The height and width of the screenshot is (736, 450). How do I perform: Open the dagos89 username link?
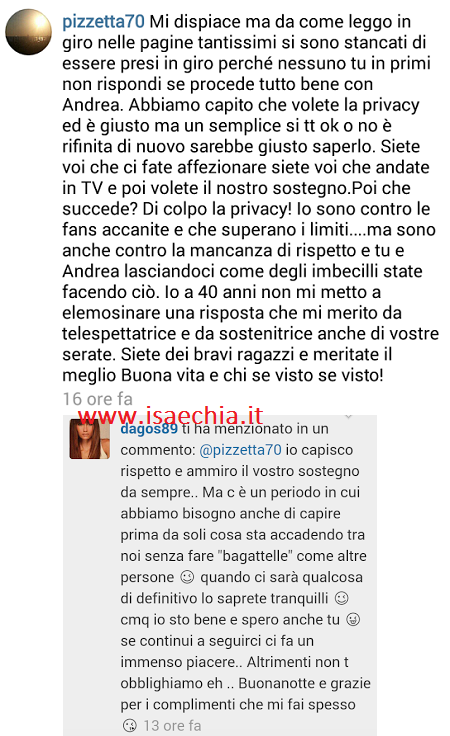(149, 429)
